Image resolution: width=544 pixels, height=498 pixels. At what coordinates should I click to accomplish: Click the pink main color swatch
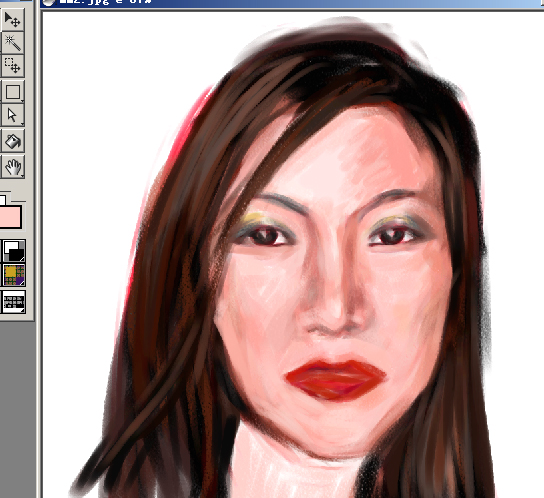click(x=10, y=217)
